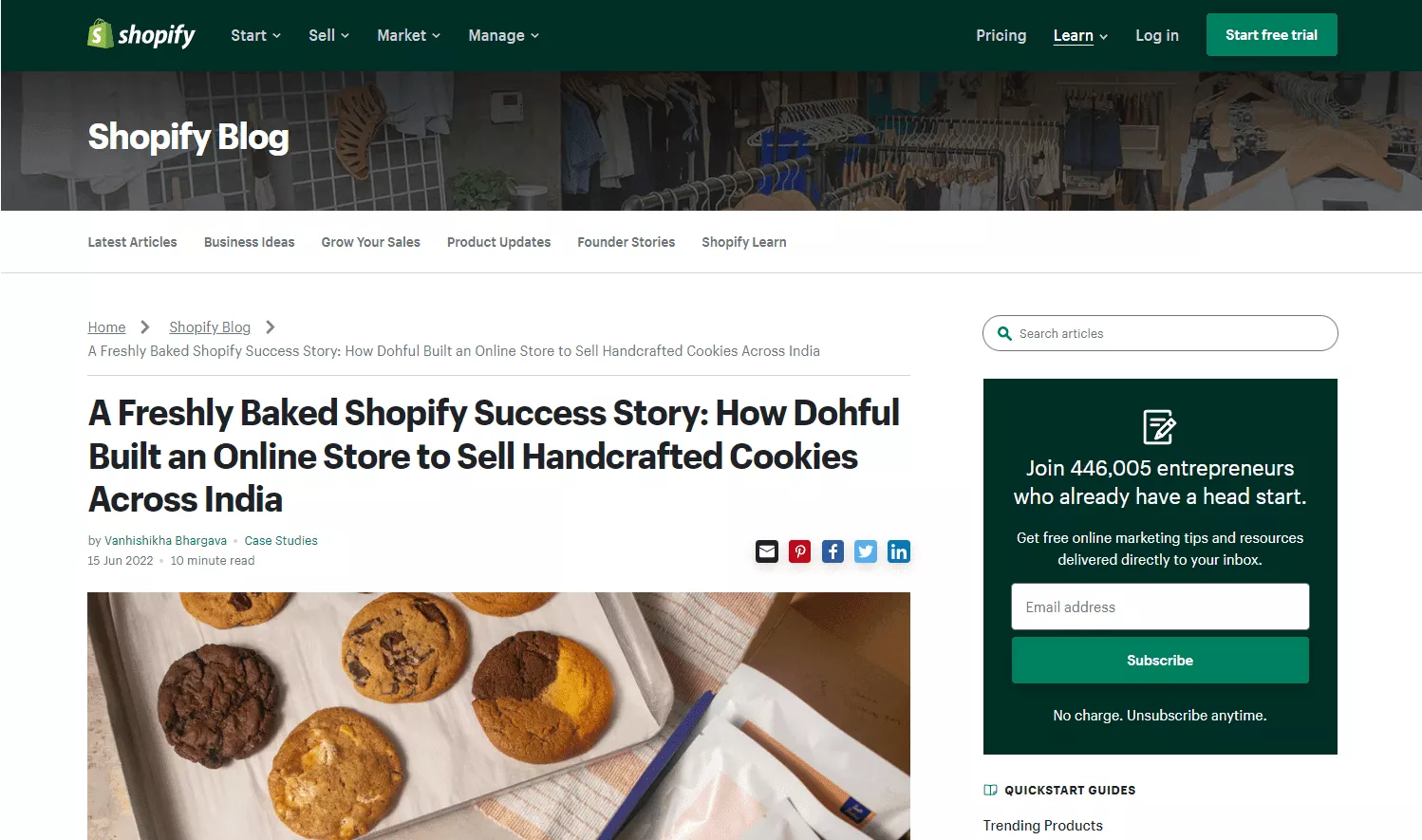Viewport: 1422px width, 840px height.
Task: Share article on LinkedIn
Action: coord(898,551)
